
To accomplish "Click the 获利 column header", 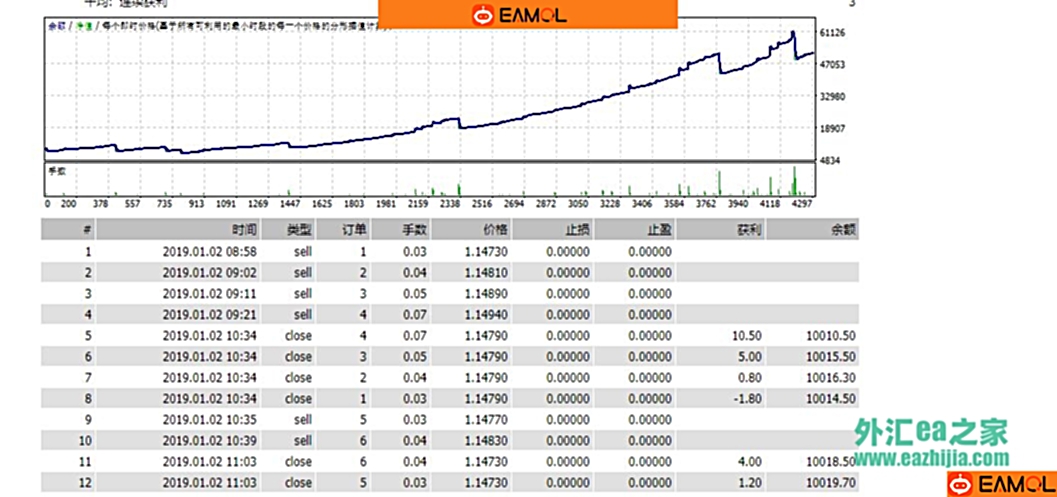I will (750, 230).
